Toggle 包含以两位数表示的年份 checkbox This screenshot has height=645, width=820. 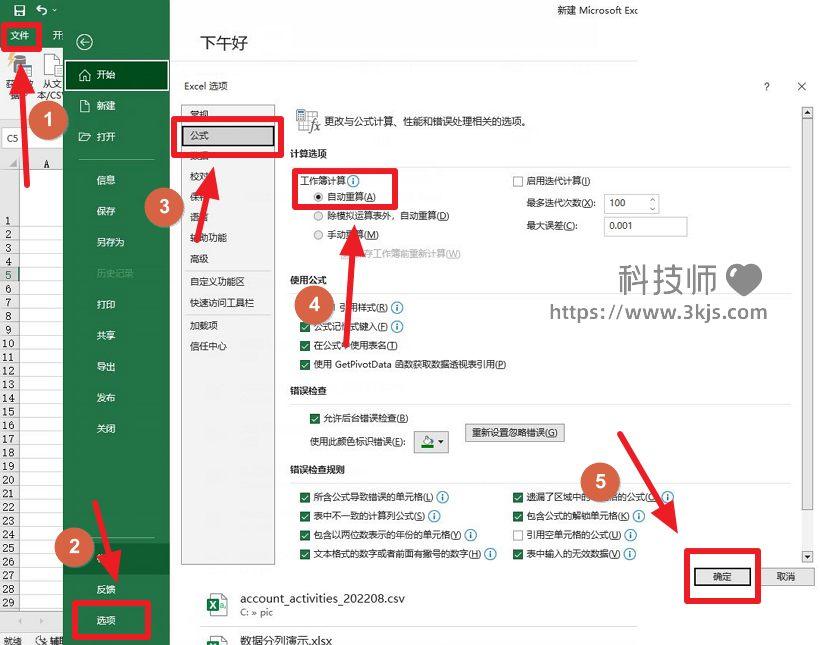[305, 535]
